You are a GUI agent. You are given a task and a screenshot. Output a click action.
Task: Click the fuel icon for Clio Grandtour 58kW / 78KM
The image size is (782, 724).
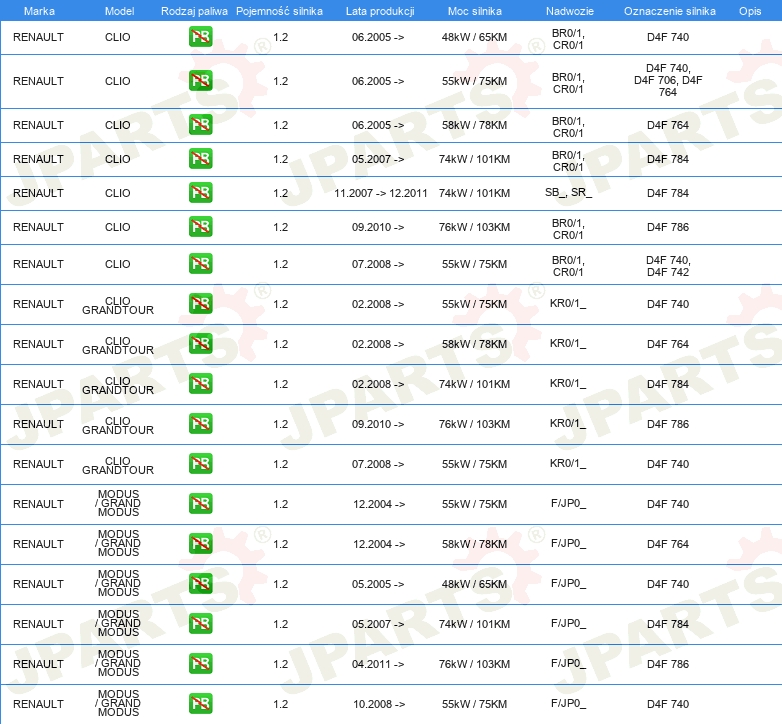(x=200, y=344)
